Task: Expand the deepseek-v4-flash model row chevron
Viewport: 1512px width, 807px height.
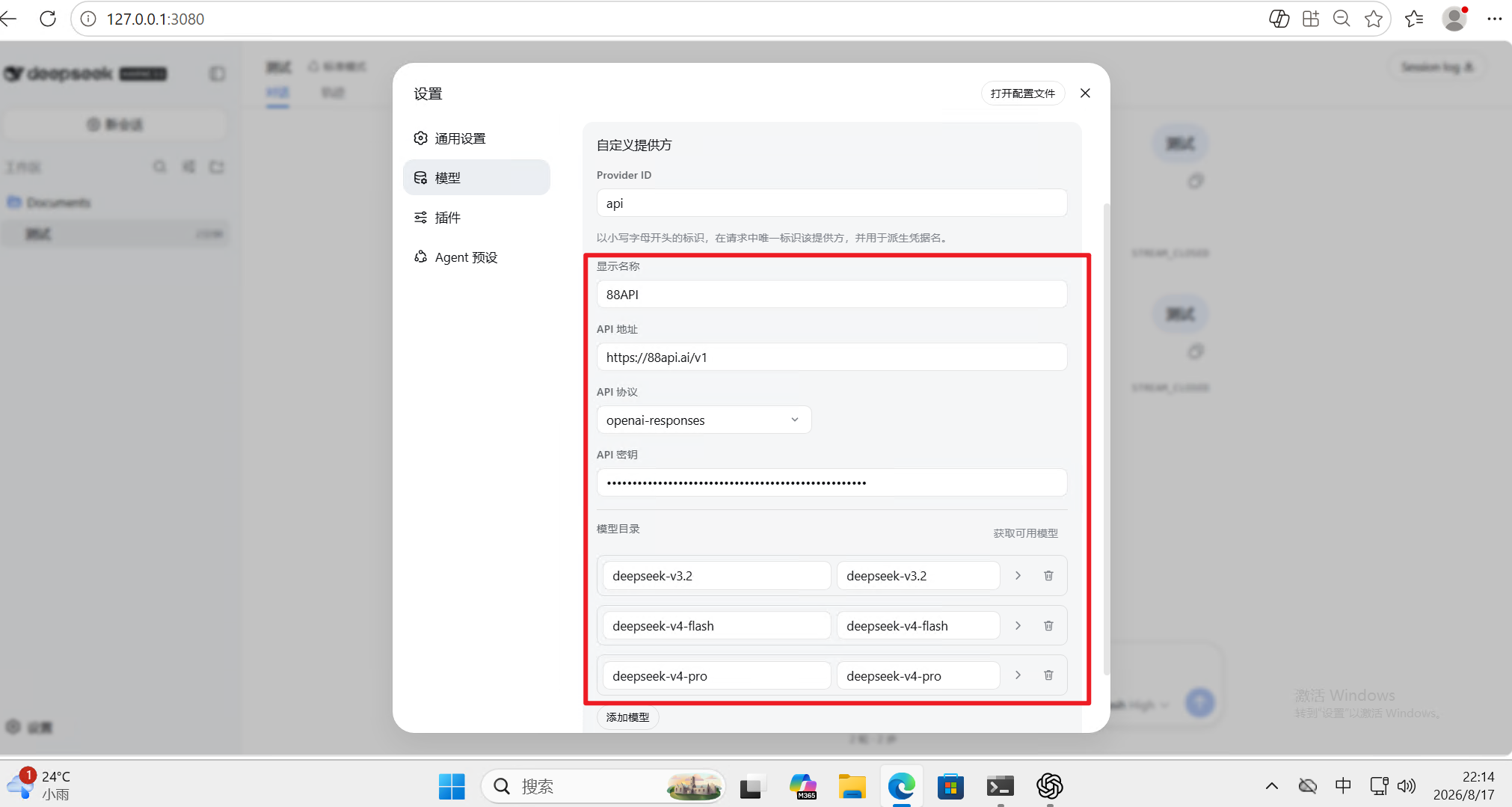Action: [x=1018, y=625]
